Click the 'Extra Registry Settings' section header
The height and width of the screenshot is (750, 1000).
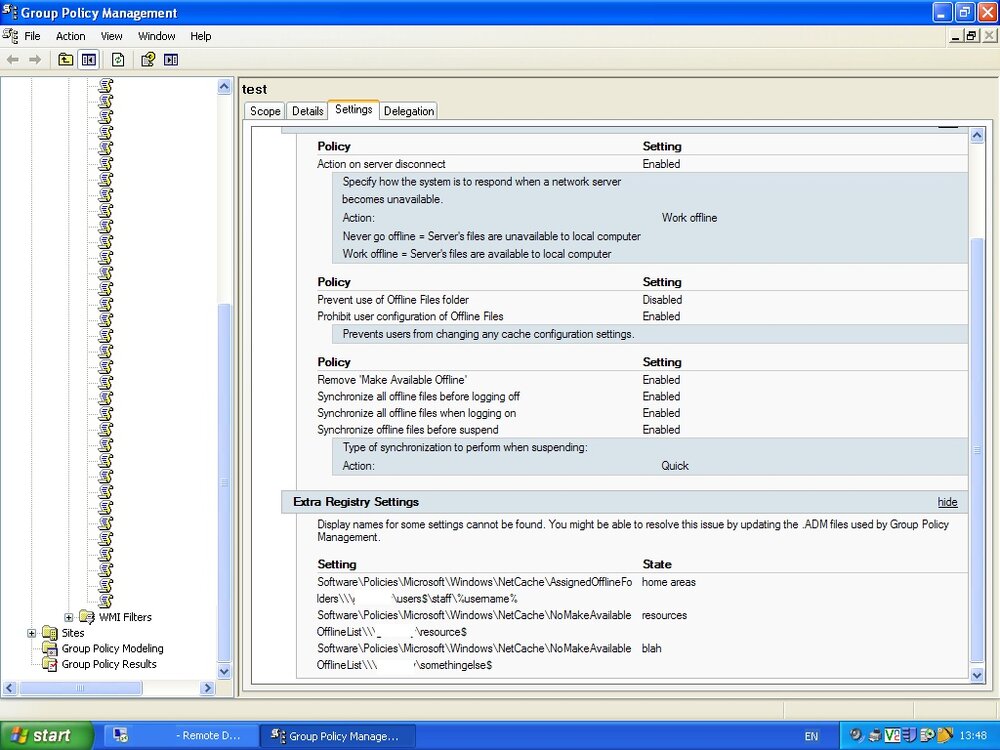coord(624,502)
